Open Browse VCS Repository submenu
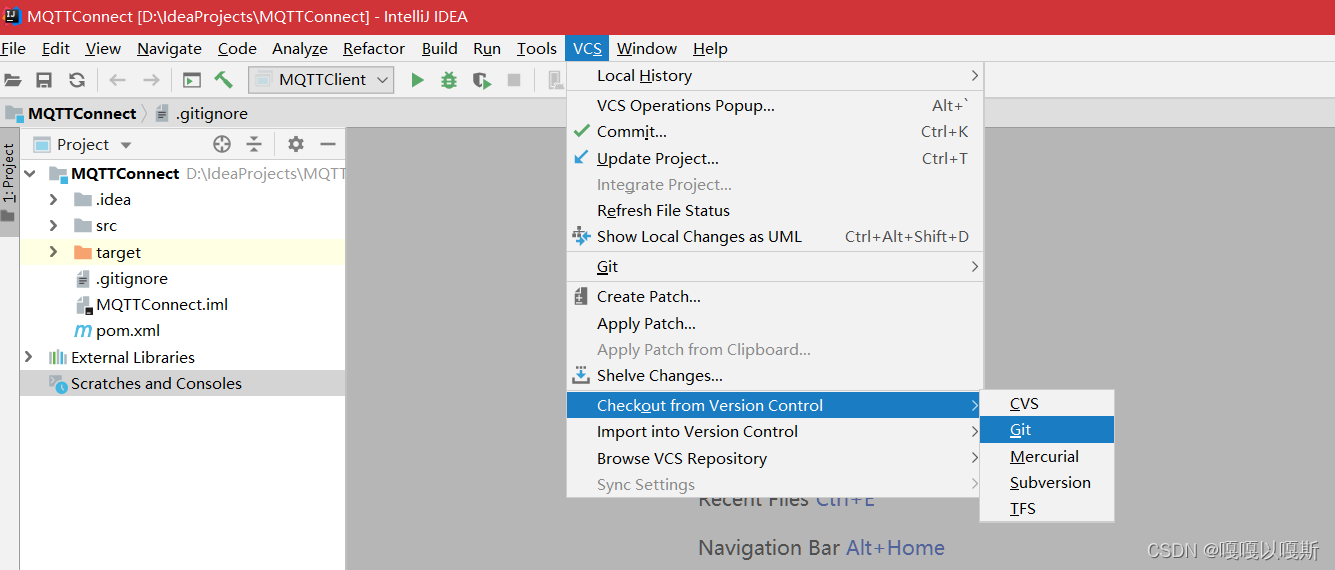Viewport: 1335px width, 570px height. pyautogui.click(x=775, y=458)
